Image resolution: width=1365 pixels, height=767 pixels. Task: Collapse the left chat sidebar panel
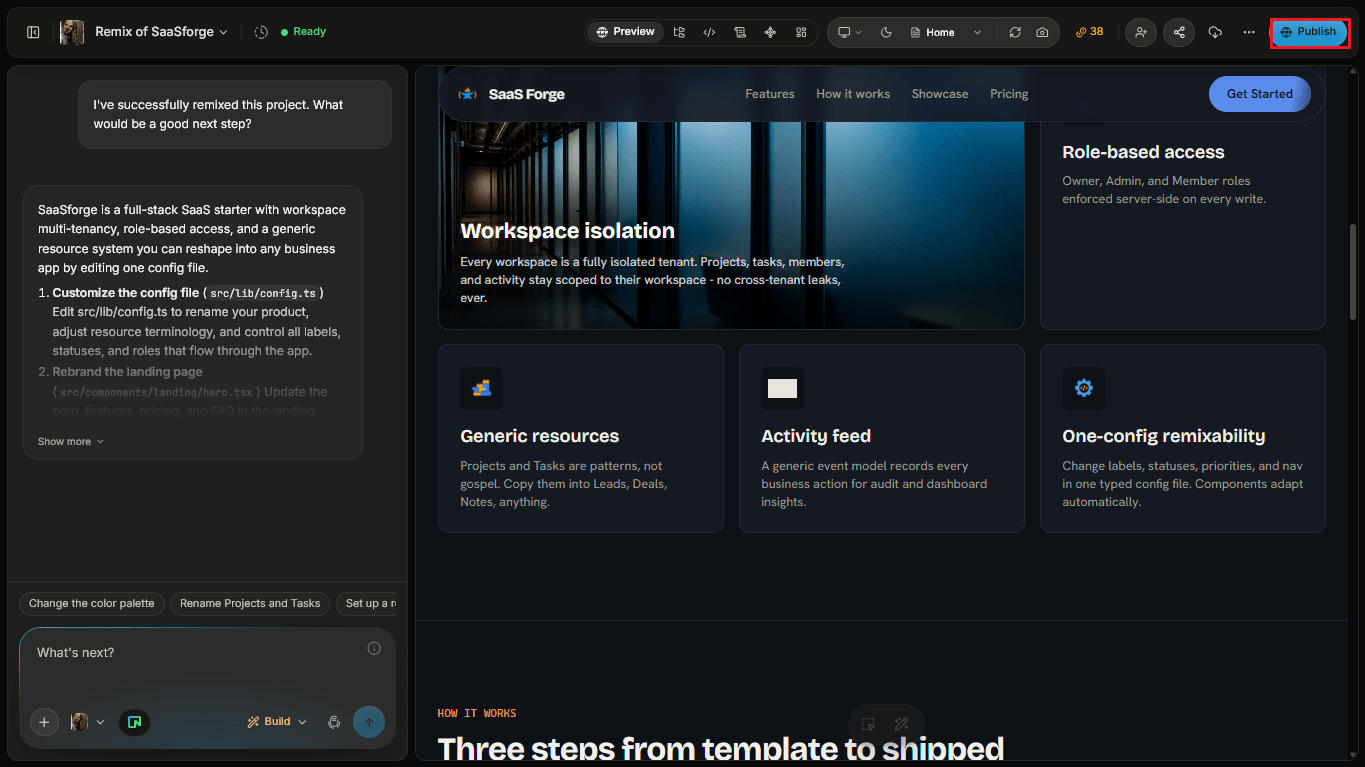[x=33, y=32]
